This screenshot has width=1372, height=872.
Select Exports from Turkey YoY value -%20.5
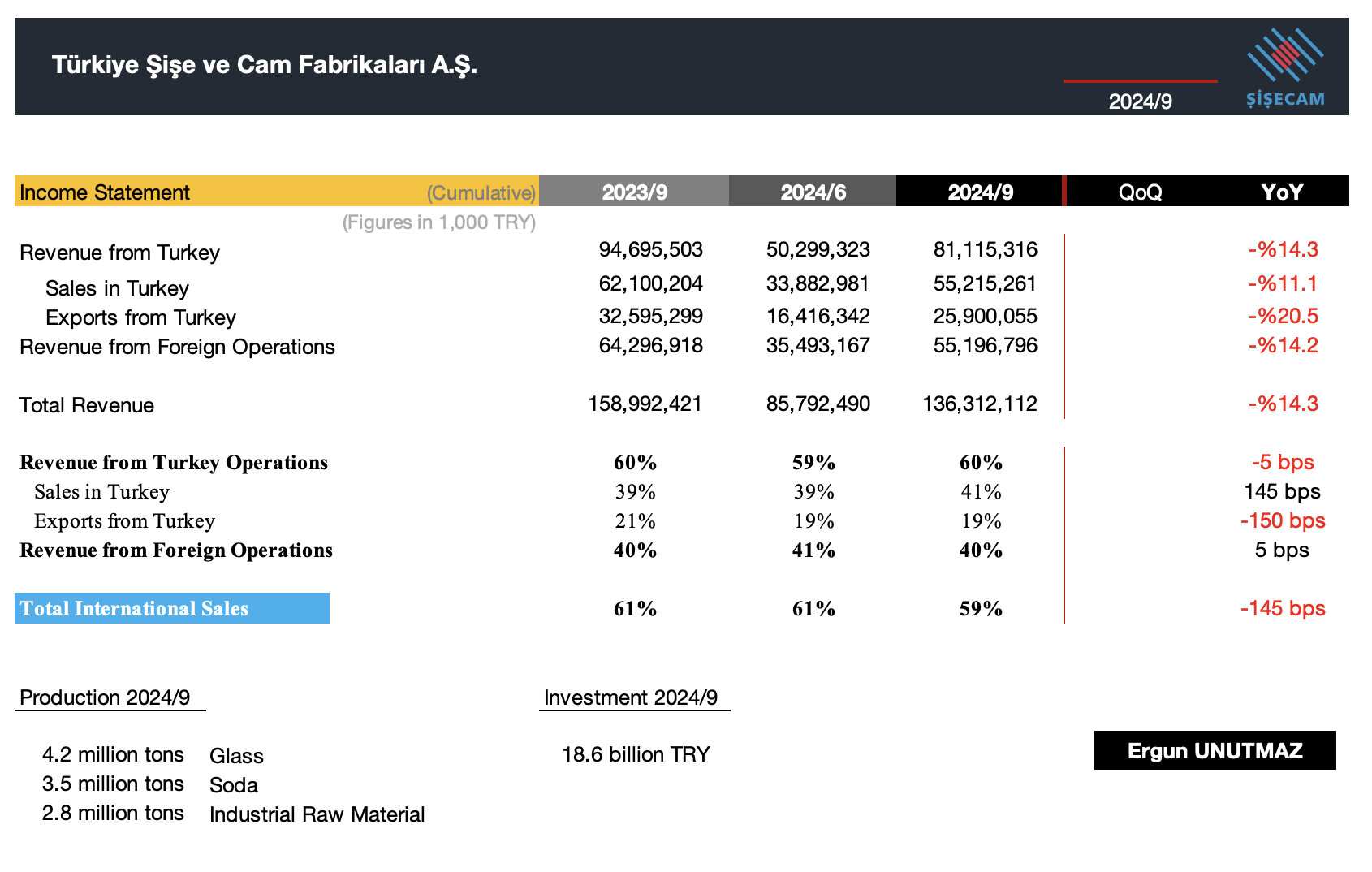(1283, 316)
